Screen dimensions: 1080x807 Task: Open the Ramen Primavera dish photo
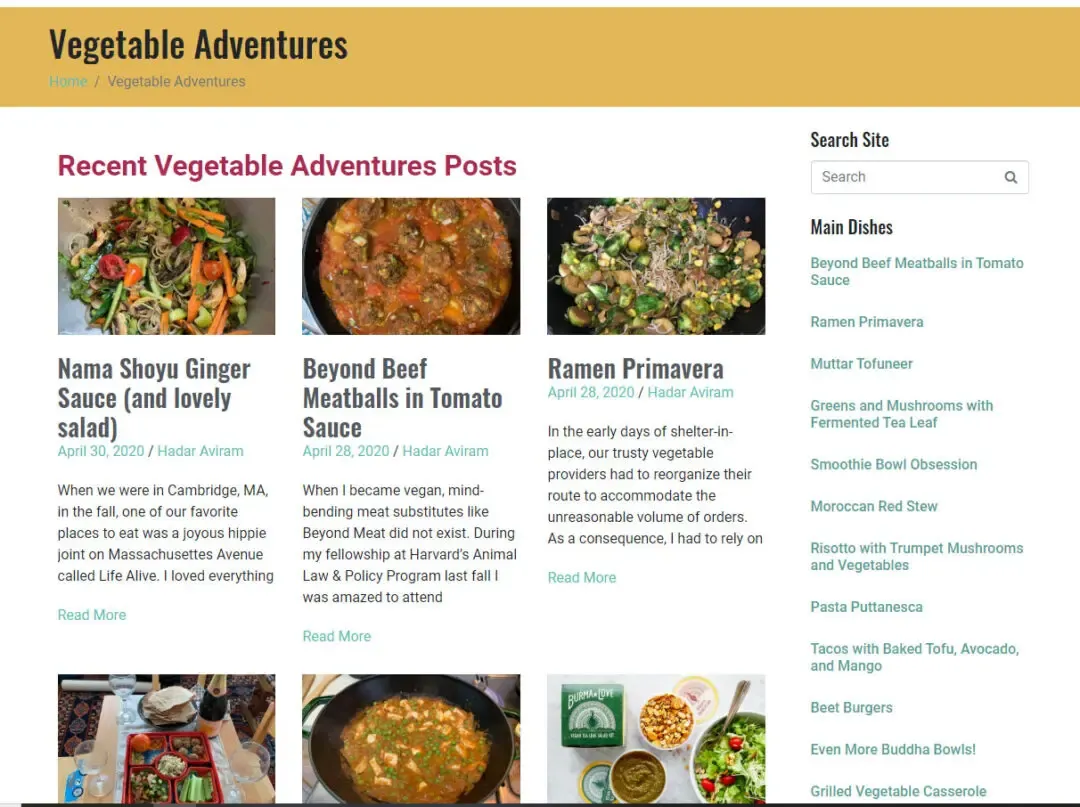(656, 266)
